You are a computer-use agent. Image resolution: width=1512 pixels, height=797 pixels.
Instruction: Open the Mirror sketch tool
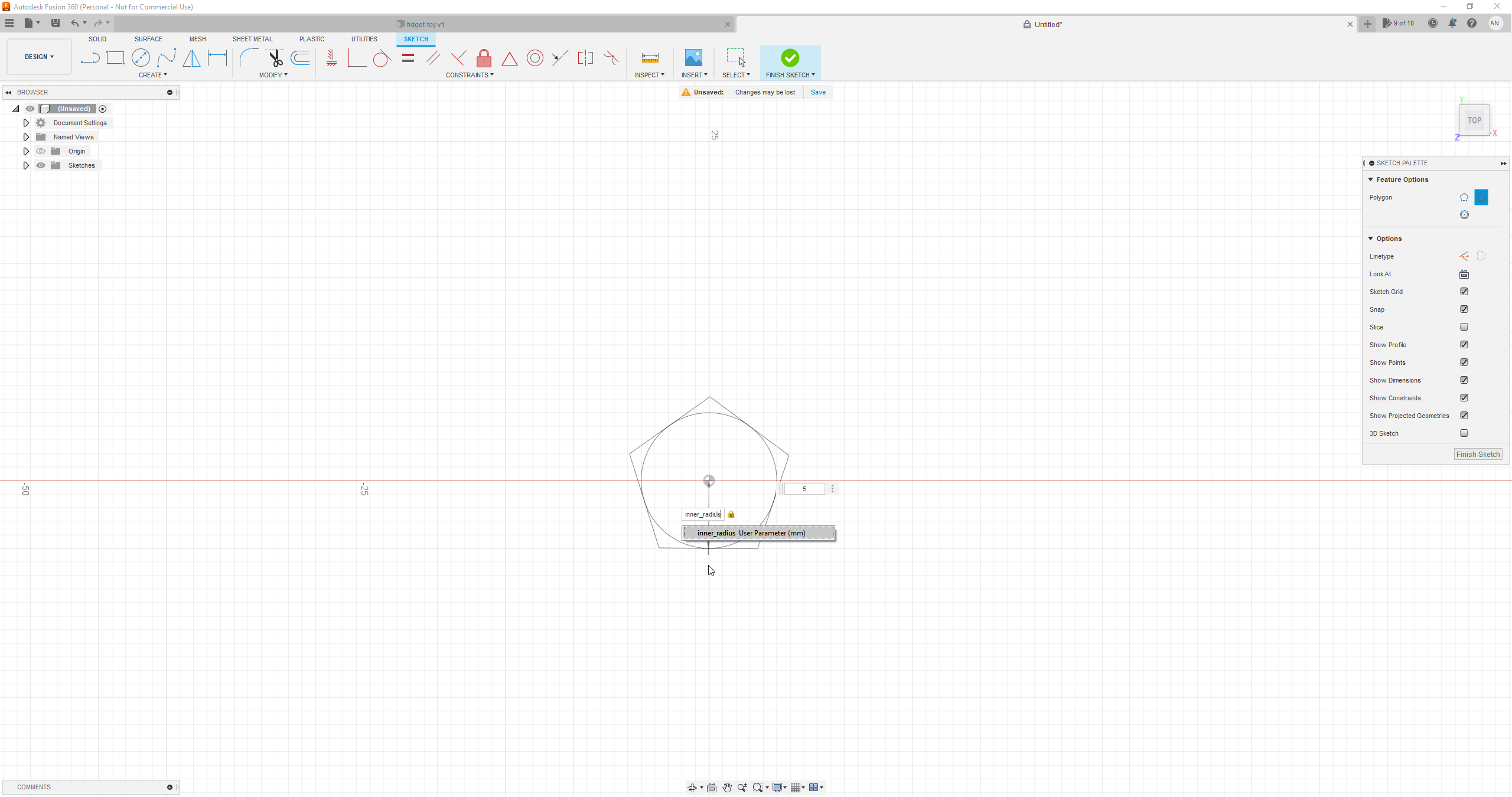click(191, 58)
